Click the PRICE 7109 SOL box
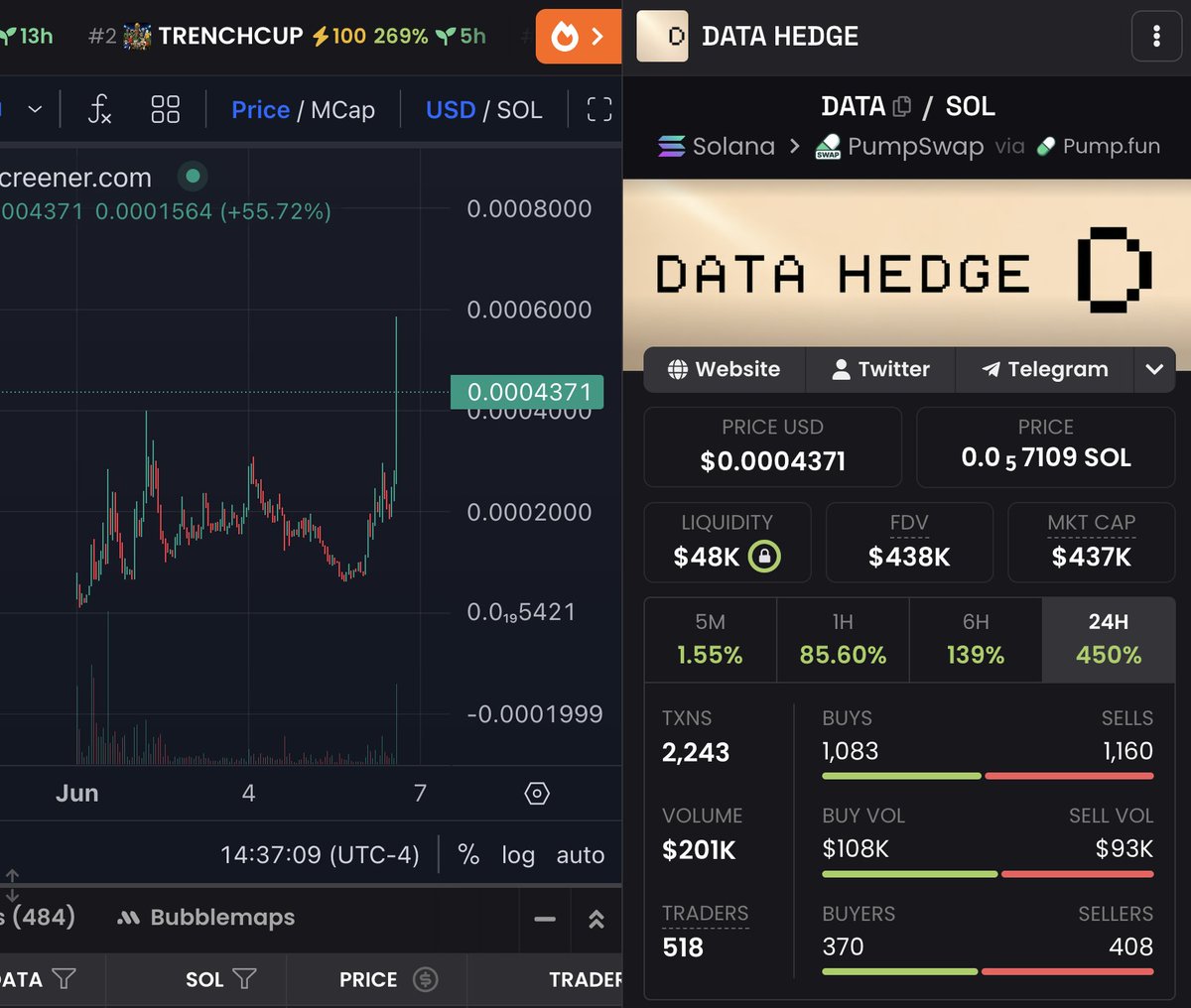The height and width of the screenshot is (1008, 1191). click(x=1046, y=446)
